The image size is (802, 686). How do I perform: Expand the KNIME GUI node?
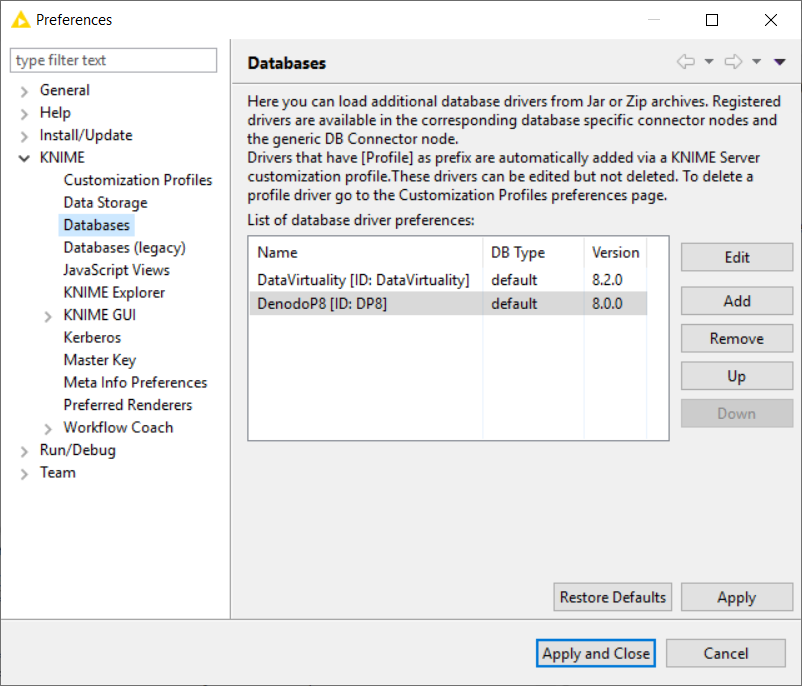pos(48,317)
